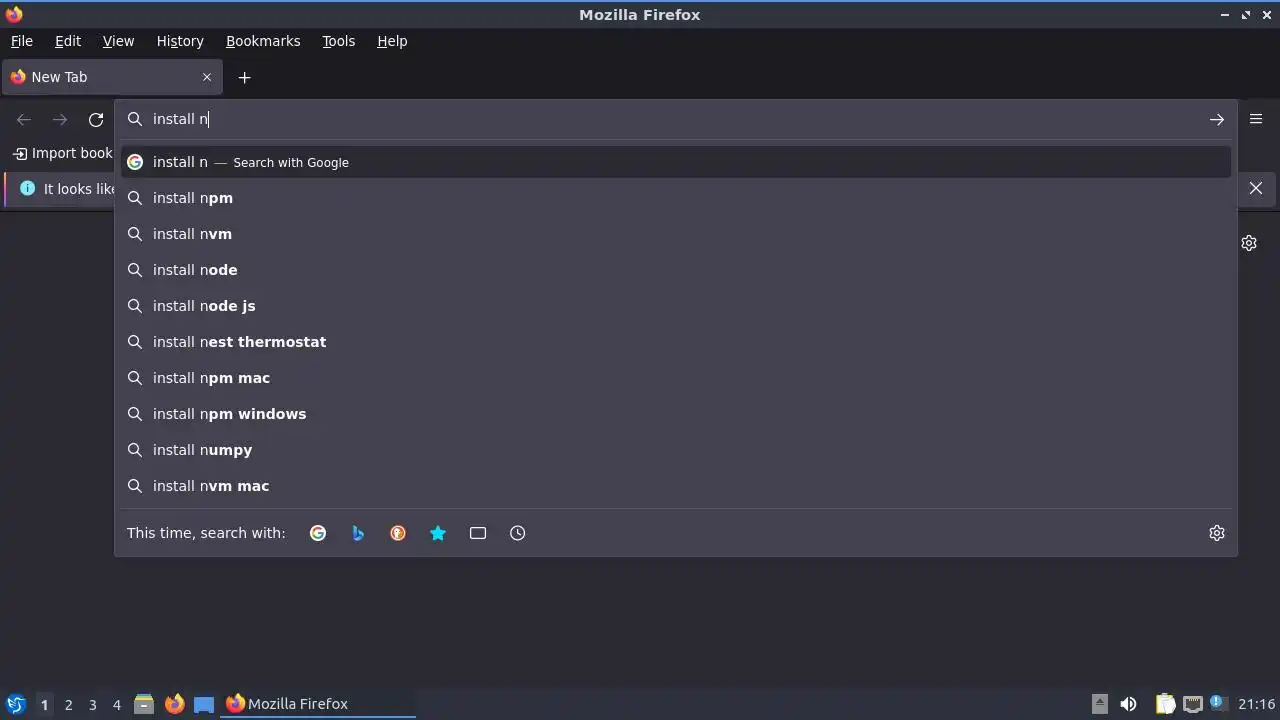The image size is (1280, 720).
Task: Open network status tray icon
Action: pos(1192,704)
